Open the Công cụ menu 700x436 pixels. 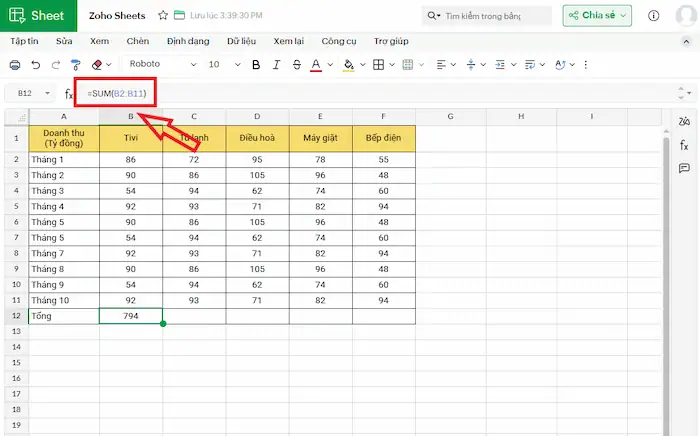point(339,41)
